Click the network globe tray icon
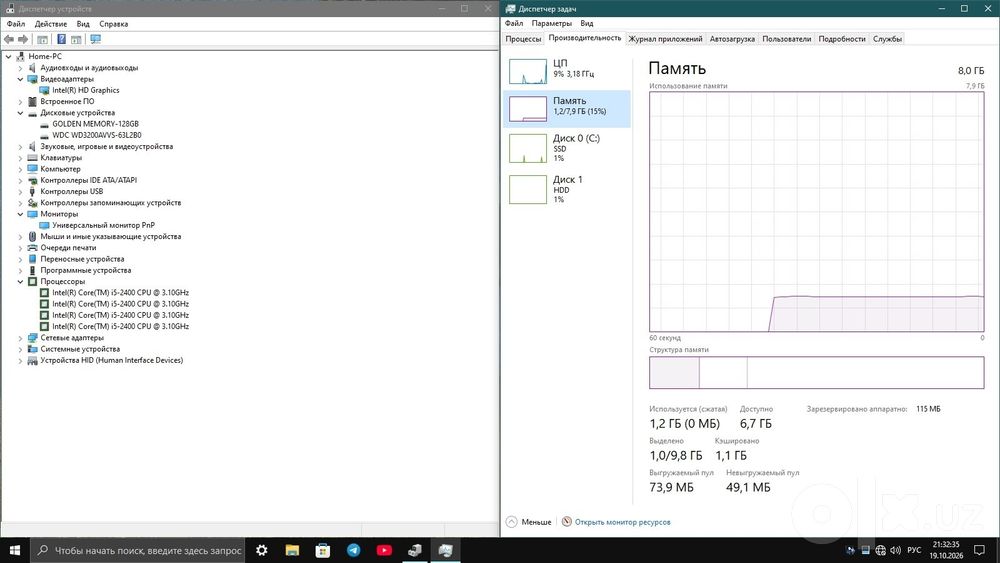Screen dimensions: 1000x563 pos(881,550)
